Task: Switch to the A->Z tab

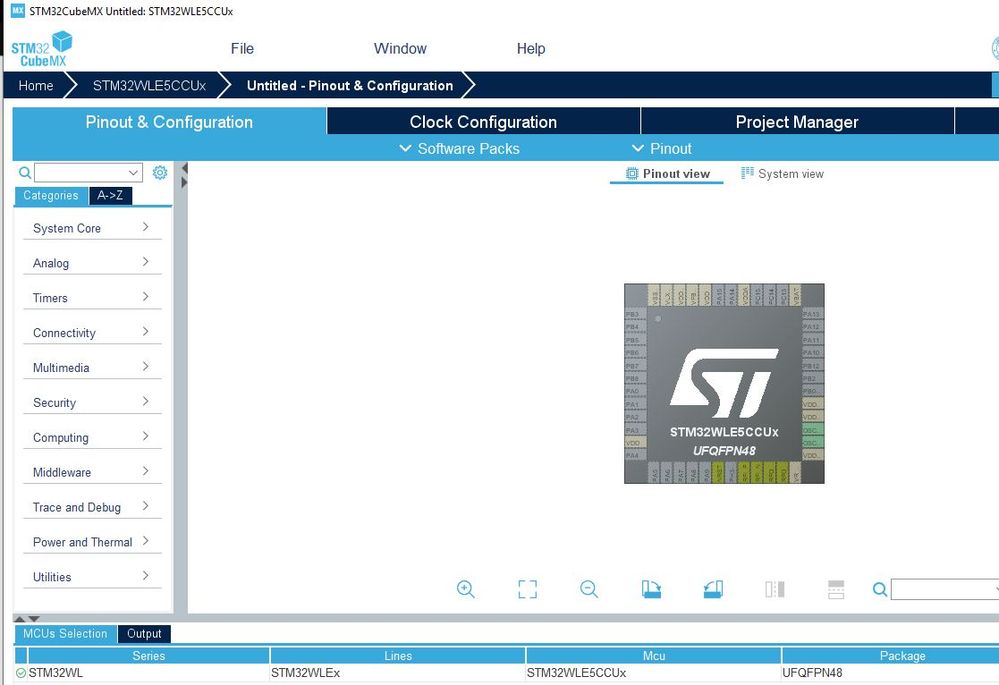Action: coord(110,196)
